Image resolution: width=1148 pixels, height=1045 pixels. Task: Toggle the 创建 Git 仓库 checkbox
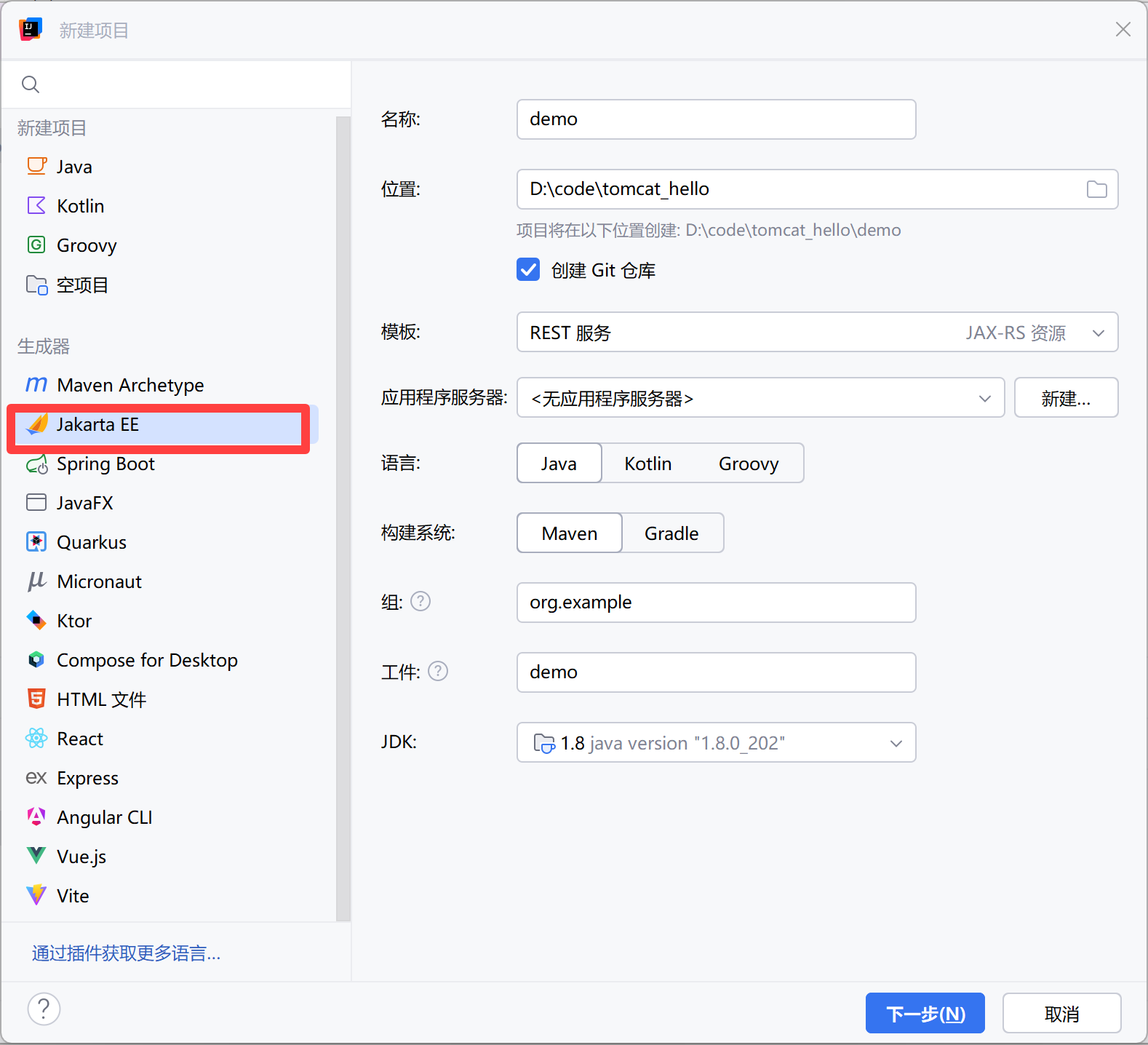click(x=528, y=270)
